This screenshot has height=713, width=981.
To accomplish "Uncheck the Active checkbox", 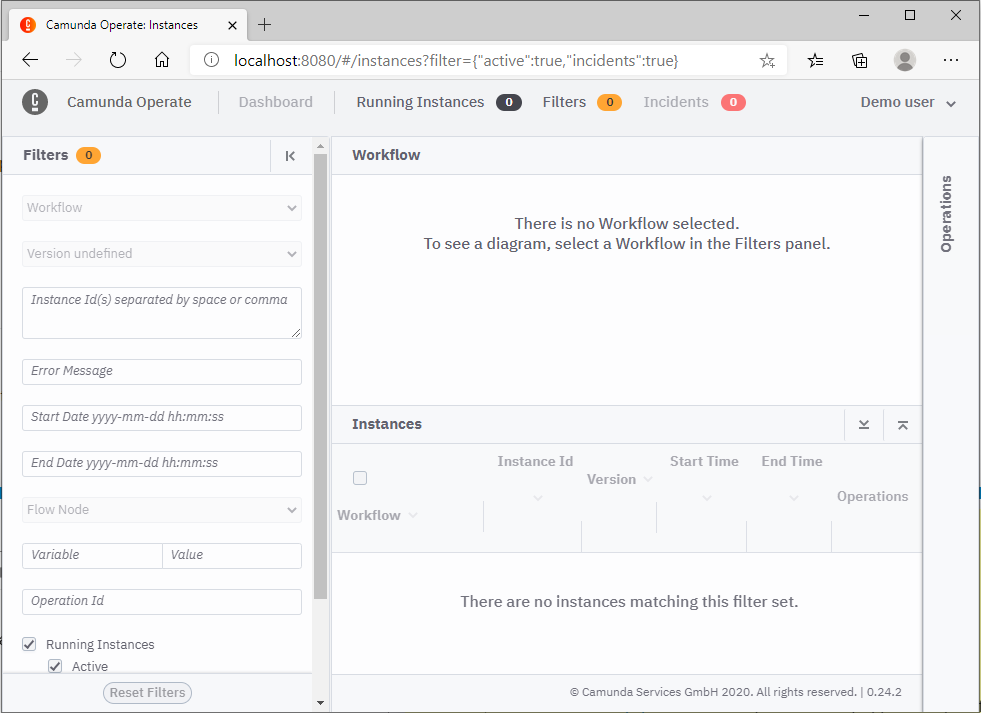I will [55, 666].
